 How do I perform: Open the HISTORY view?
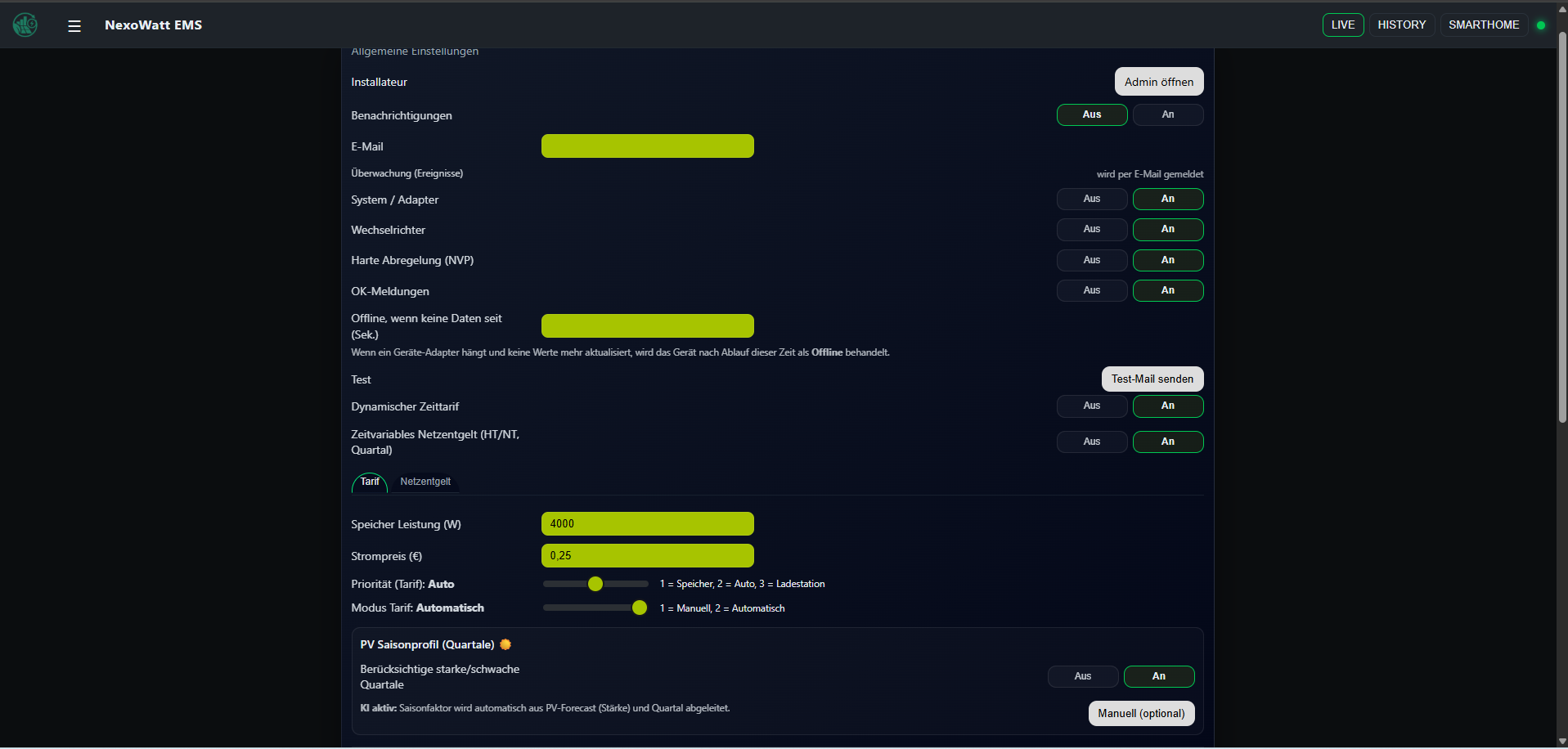pyautogui.click(x=1401, y=25)
